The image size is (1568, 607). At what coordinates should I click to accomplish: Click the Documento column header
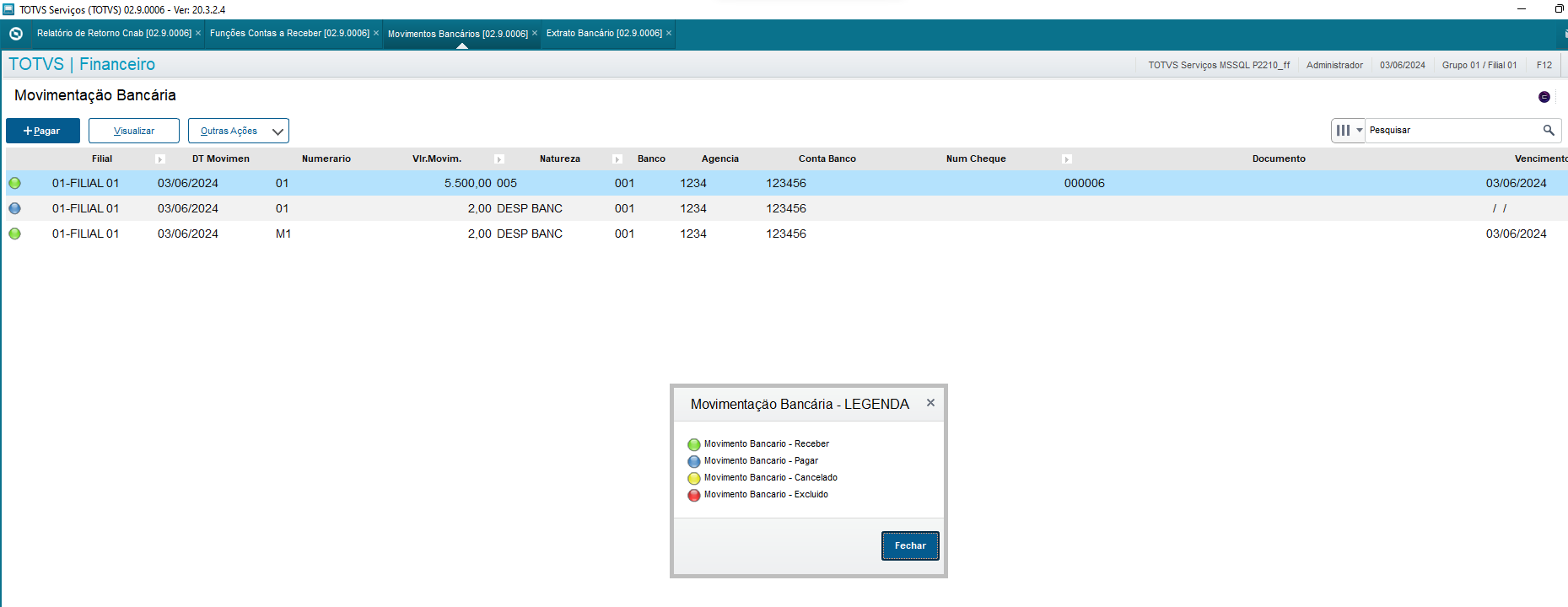[1279, 158]
